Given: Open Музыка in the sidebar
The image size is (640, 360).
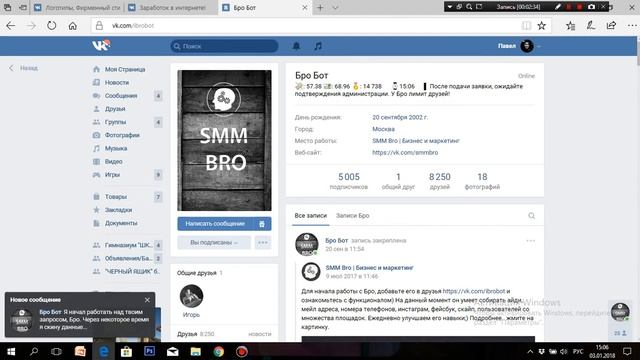Looking at the screenshot, I should 116,148.
